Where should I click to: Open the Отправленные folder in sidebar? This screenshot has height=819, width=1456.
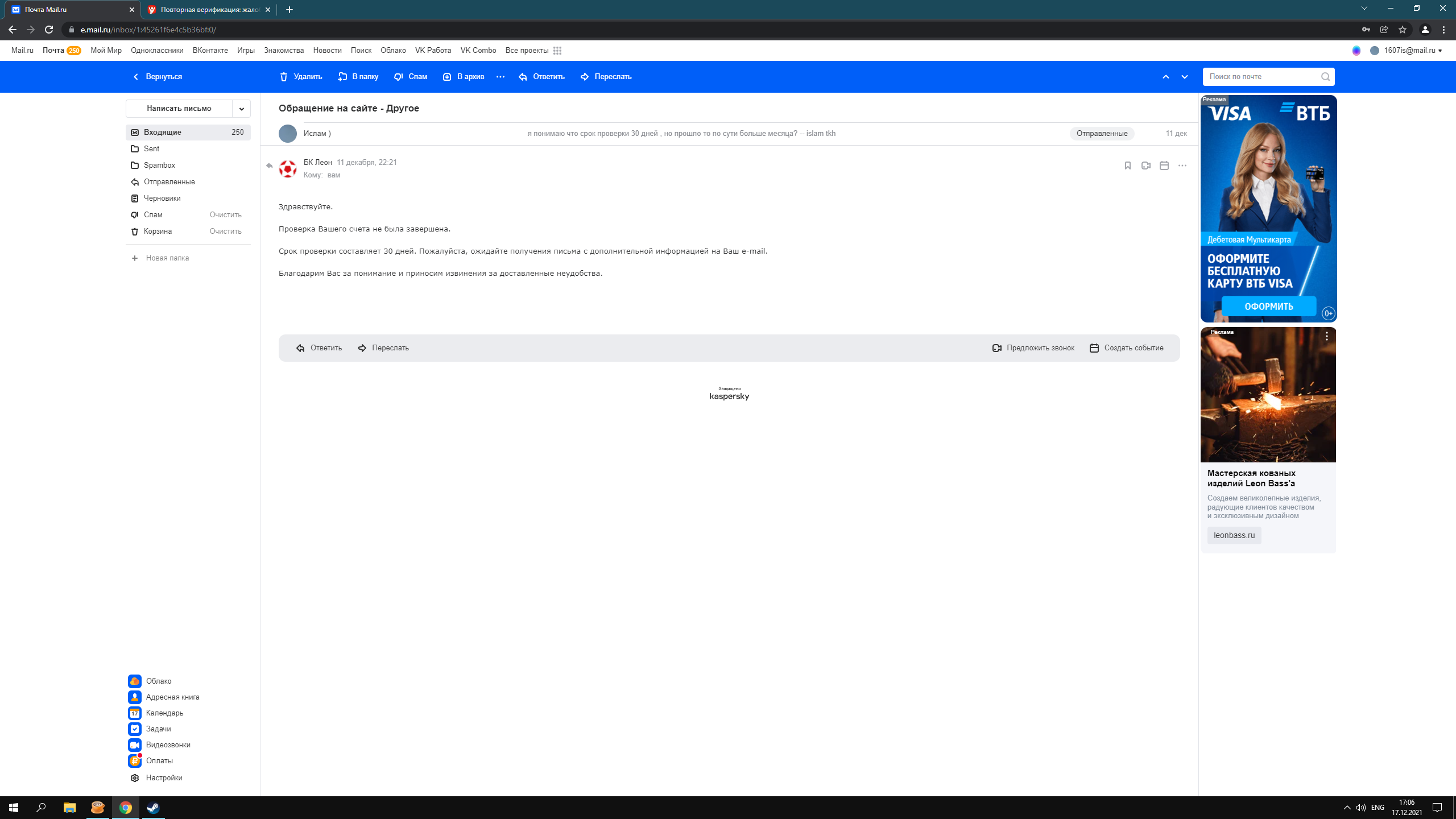tap(169, 182)
